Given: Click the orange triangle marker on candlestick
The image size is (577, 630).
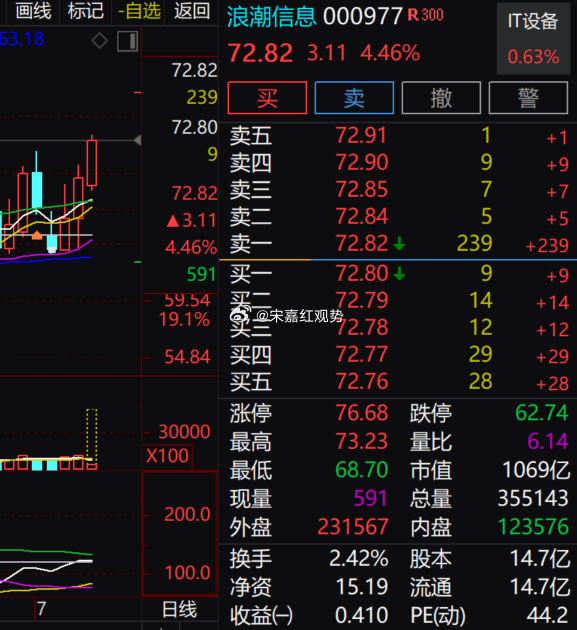Looking at the screenshot, I should [37, 235].
